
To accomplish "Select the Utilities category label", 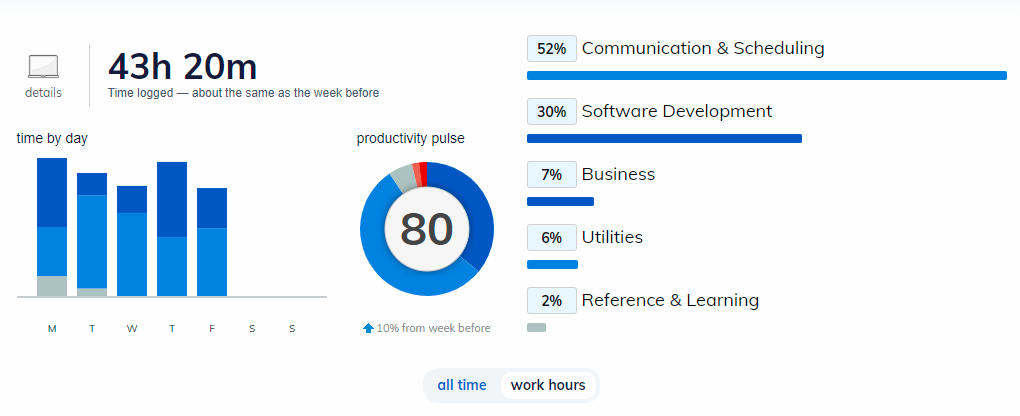I will (612, 237).
